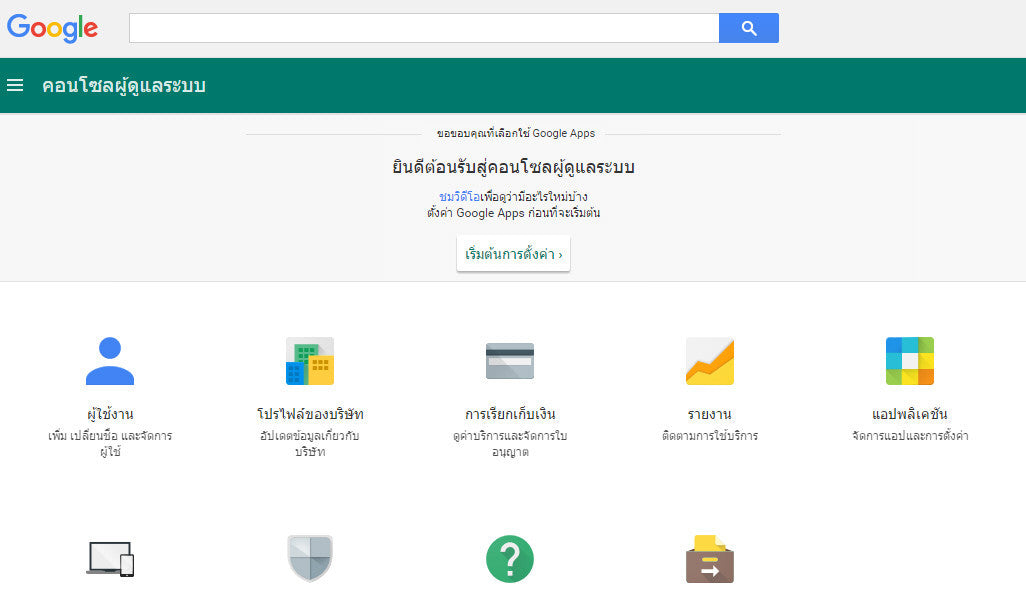1026x604 pixels.
Task: Open Apps colored grid icon
Action: coord(909,360)
